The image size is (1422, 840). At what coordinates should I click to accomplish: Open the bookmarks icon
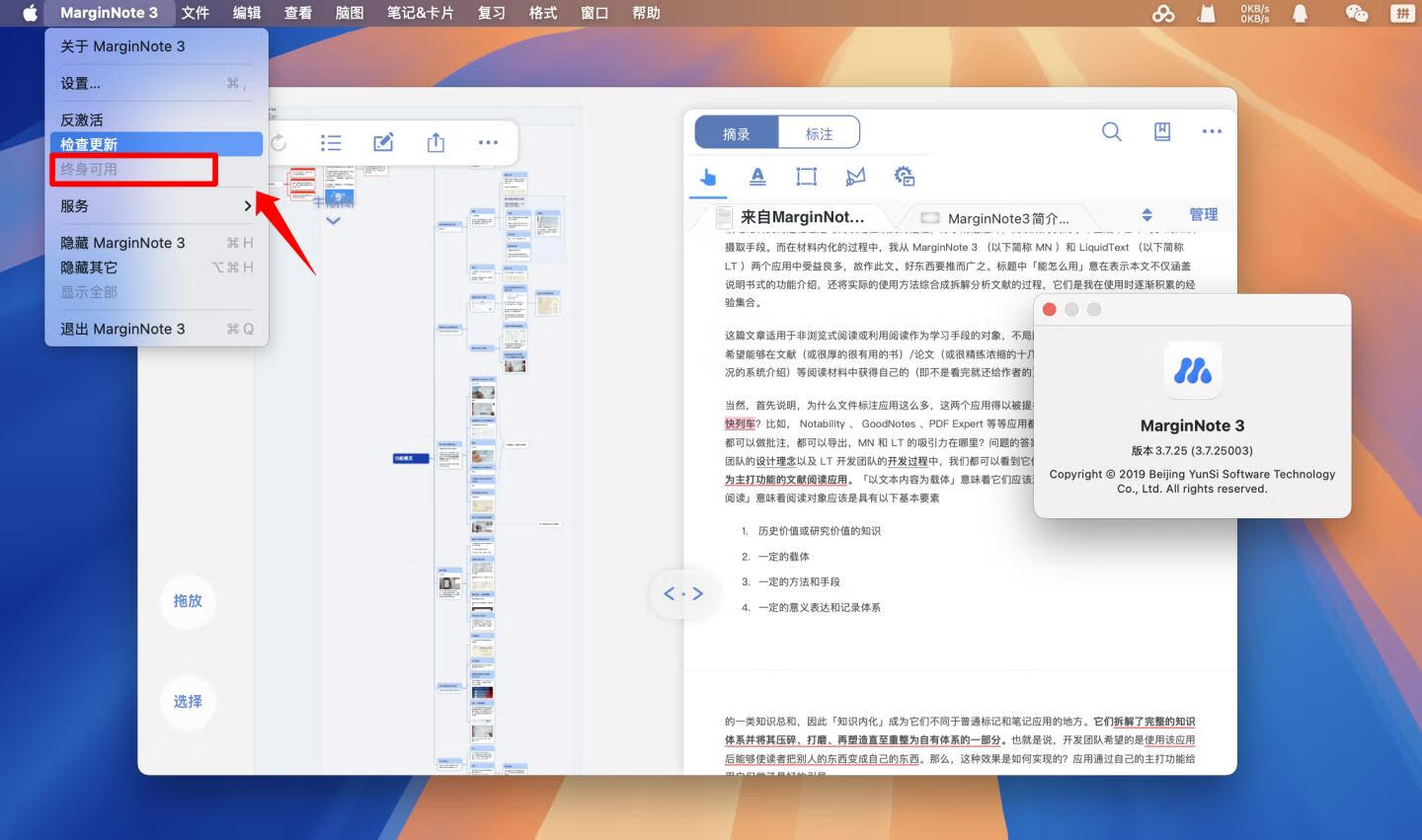(1162, 131)
